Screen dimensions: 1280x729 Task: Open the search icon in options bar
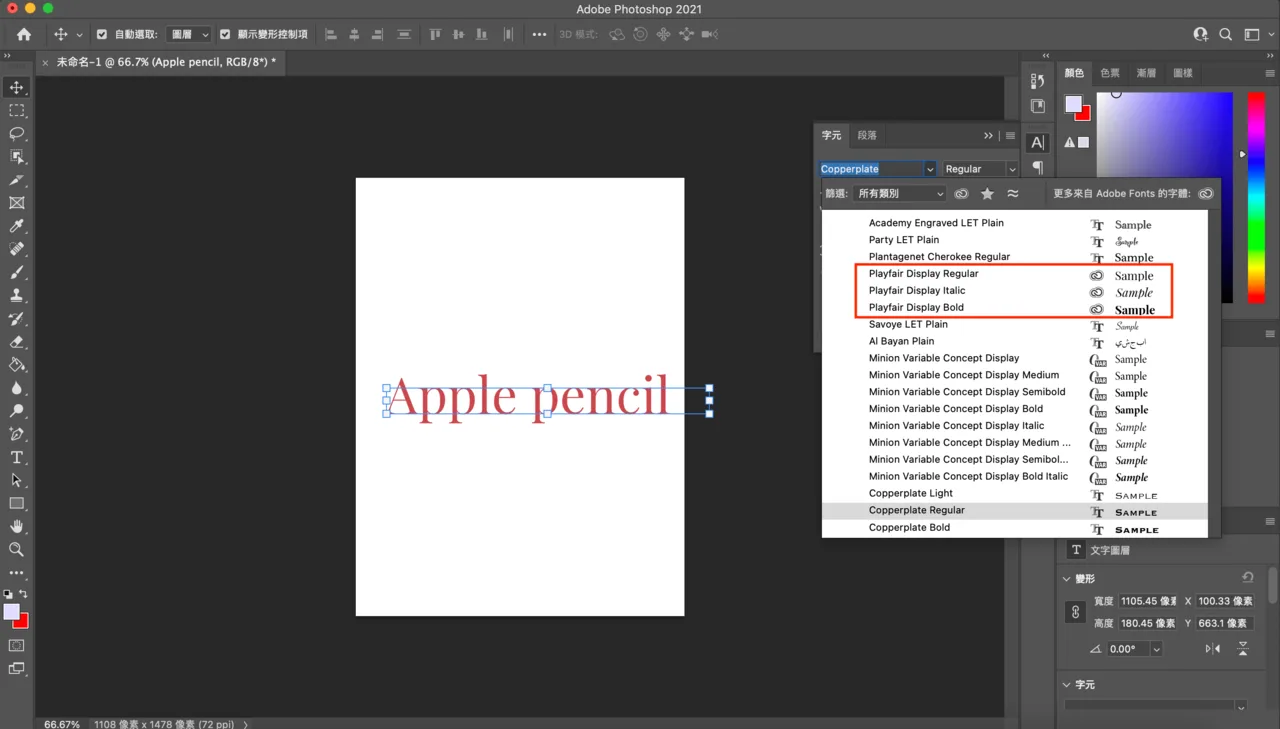[1226, 34]
